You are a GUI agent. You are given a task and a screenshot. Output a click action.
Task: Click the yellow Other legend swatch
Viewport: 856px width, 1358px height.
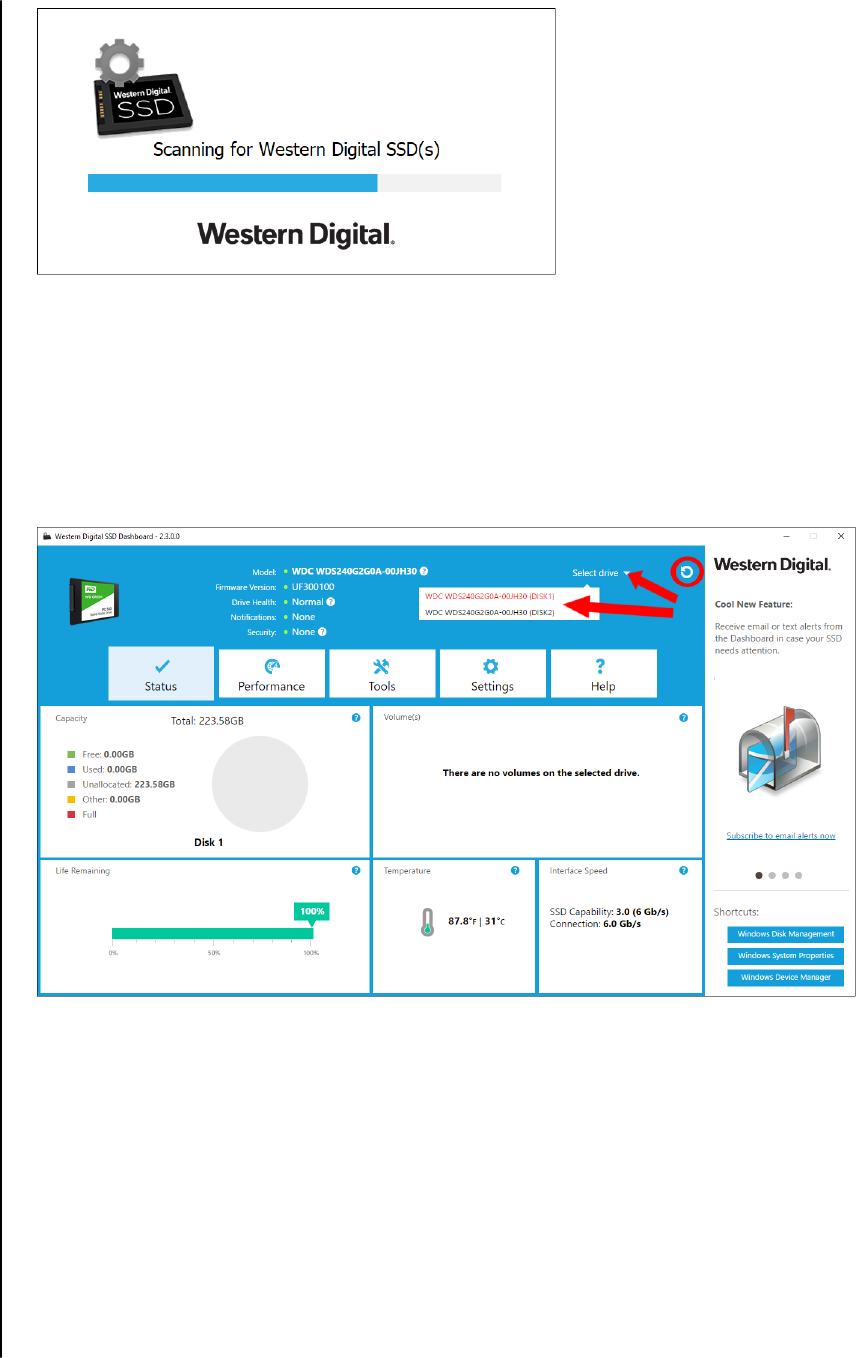[71, 800]
